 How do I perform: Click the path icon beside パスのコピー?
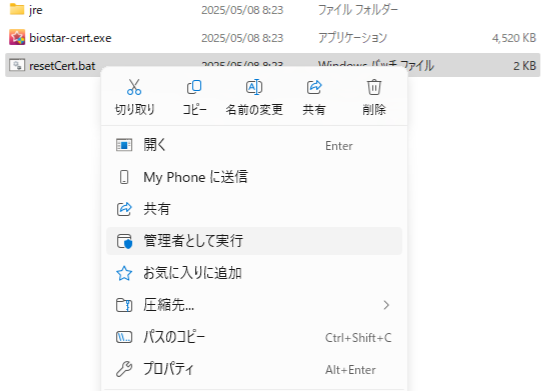(x=124, y=337)
